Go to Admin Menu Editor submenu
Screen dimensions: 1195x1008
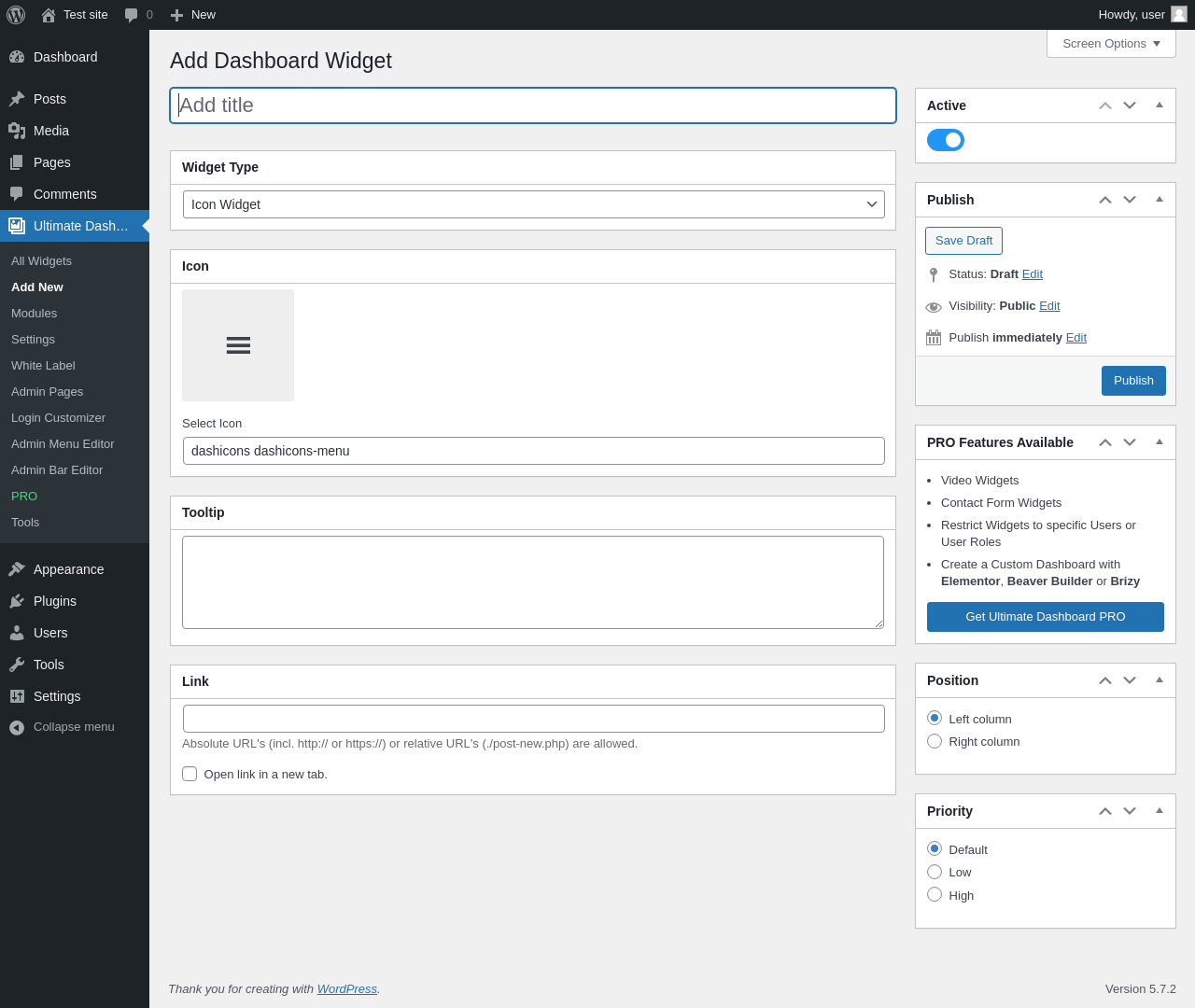[63, 444]
